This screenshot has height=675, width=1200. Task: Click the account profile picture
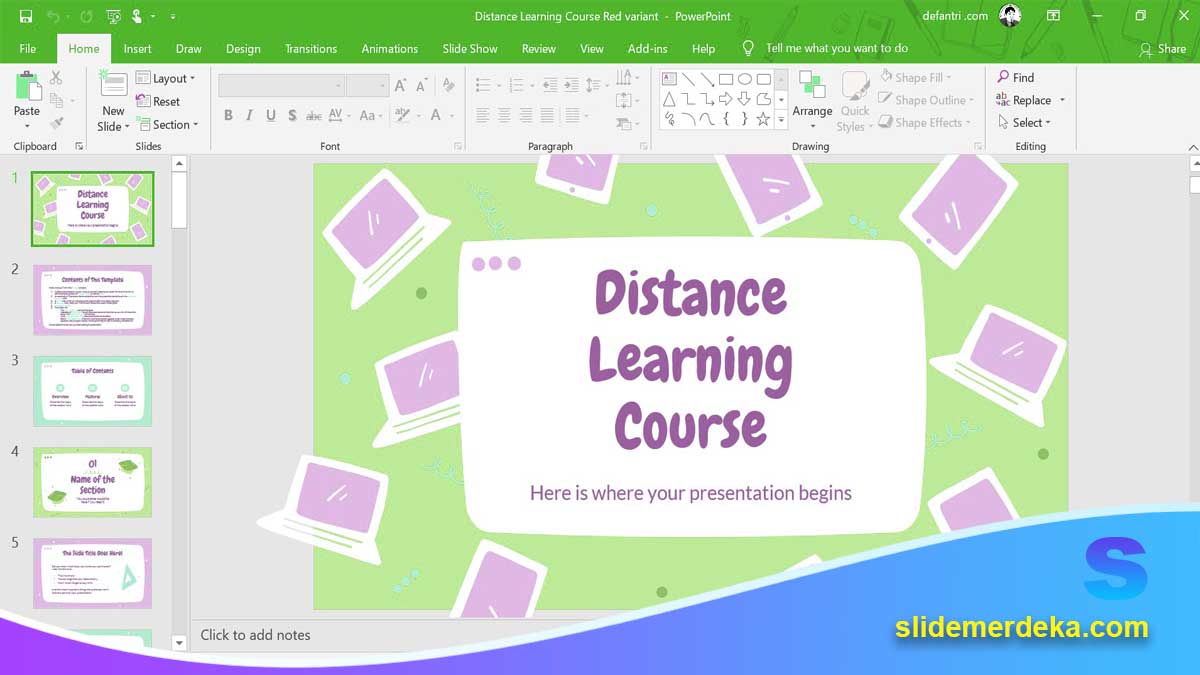[1010, 16]
